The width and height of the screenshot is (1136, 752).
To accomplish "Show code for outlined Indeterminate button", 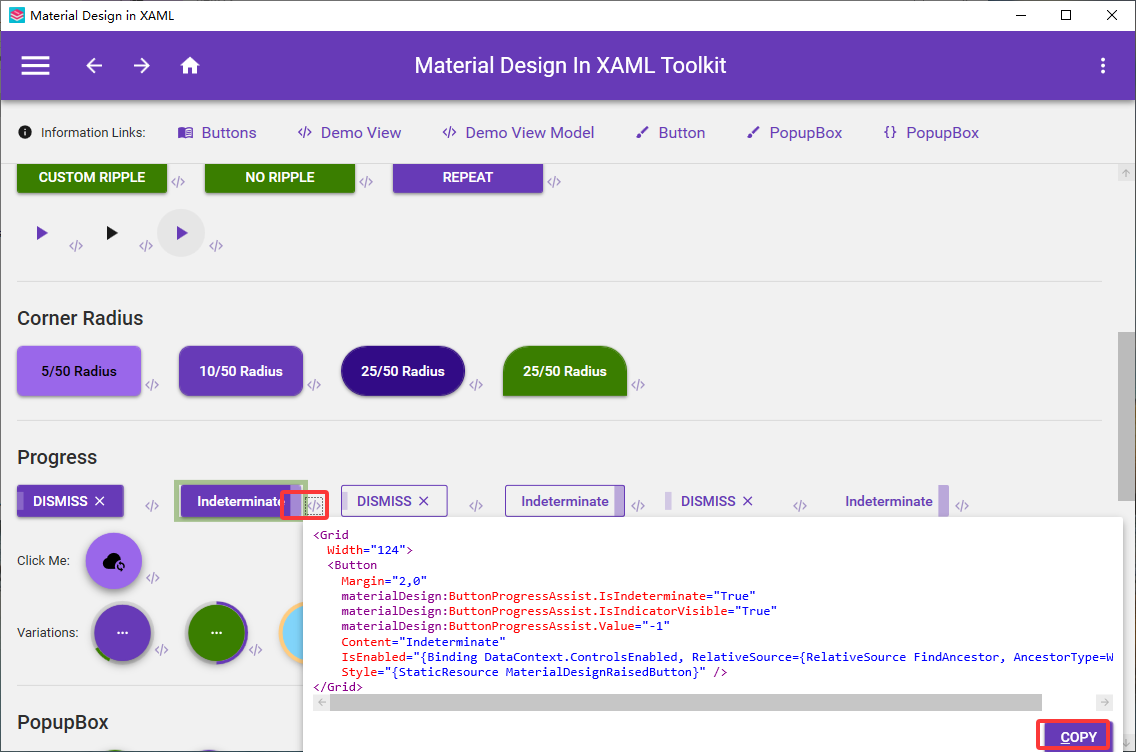I will click(638, 506).
